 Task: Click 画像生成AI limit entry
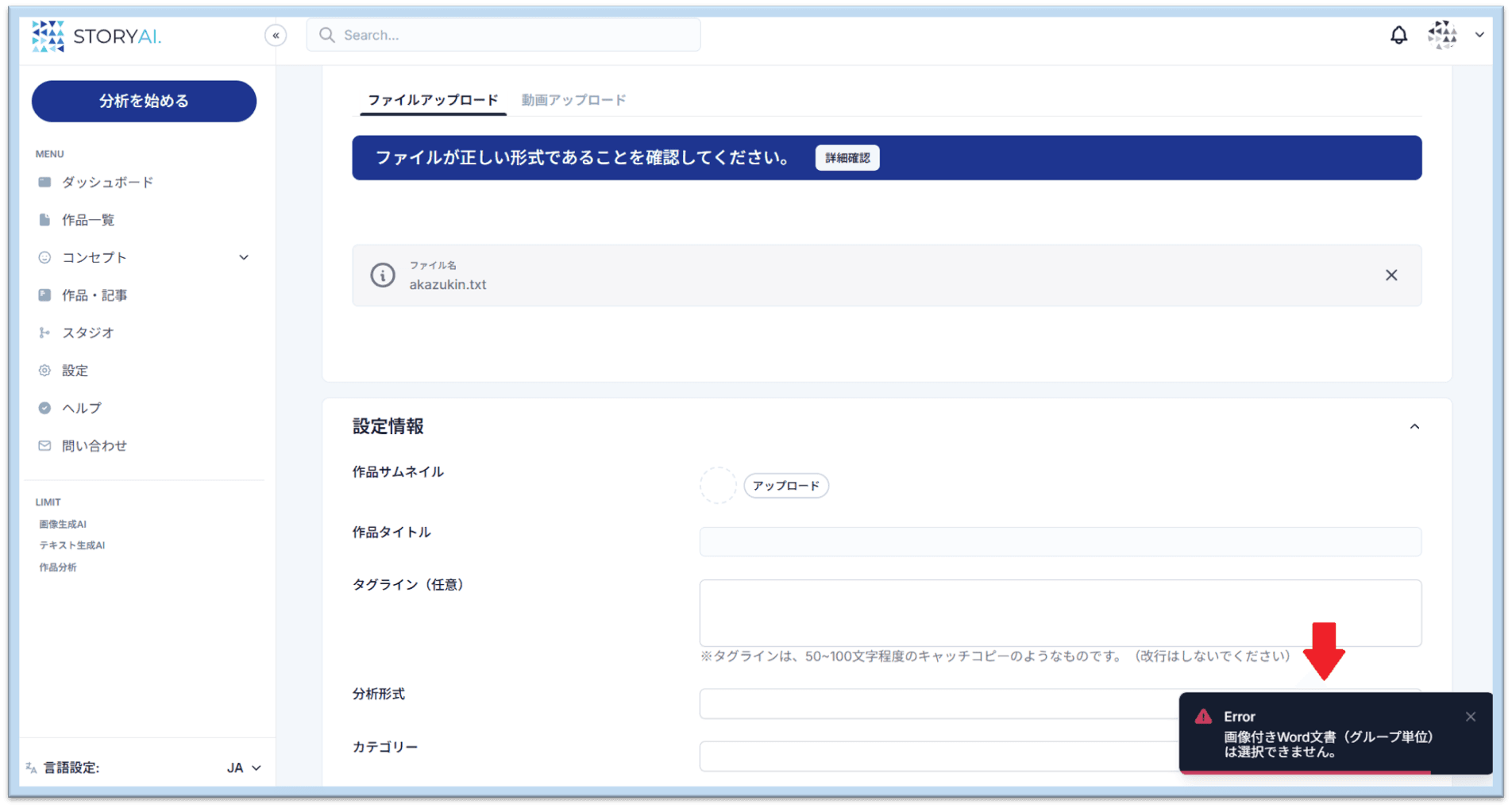click(63, 525)
